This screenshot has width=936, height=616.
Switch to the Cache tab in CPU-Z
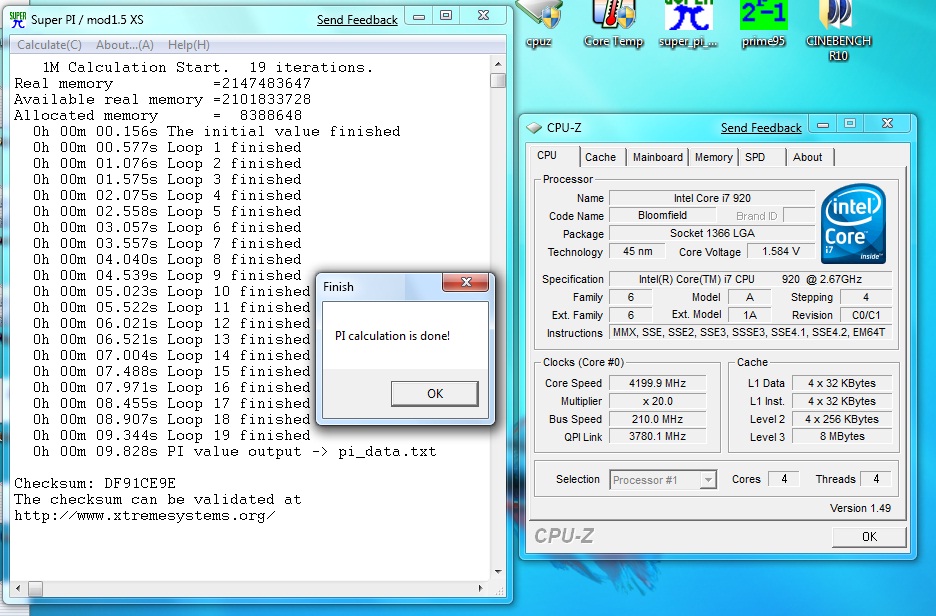coord(600,157)
